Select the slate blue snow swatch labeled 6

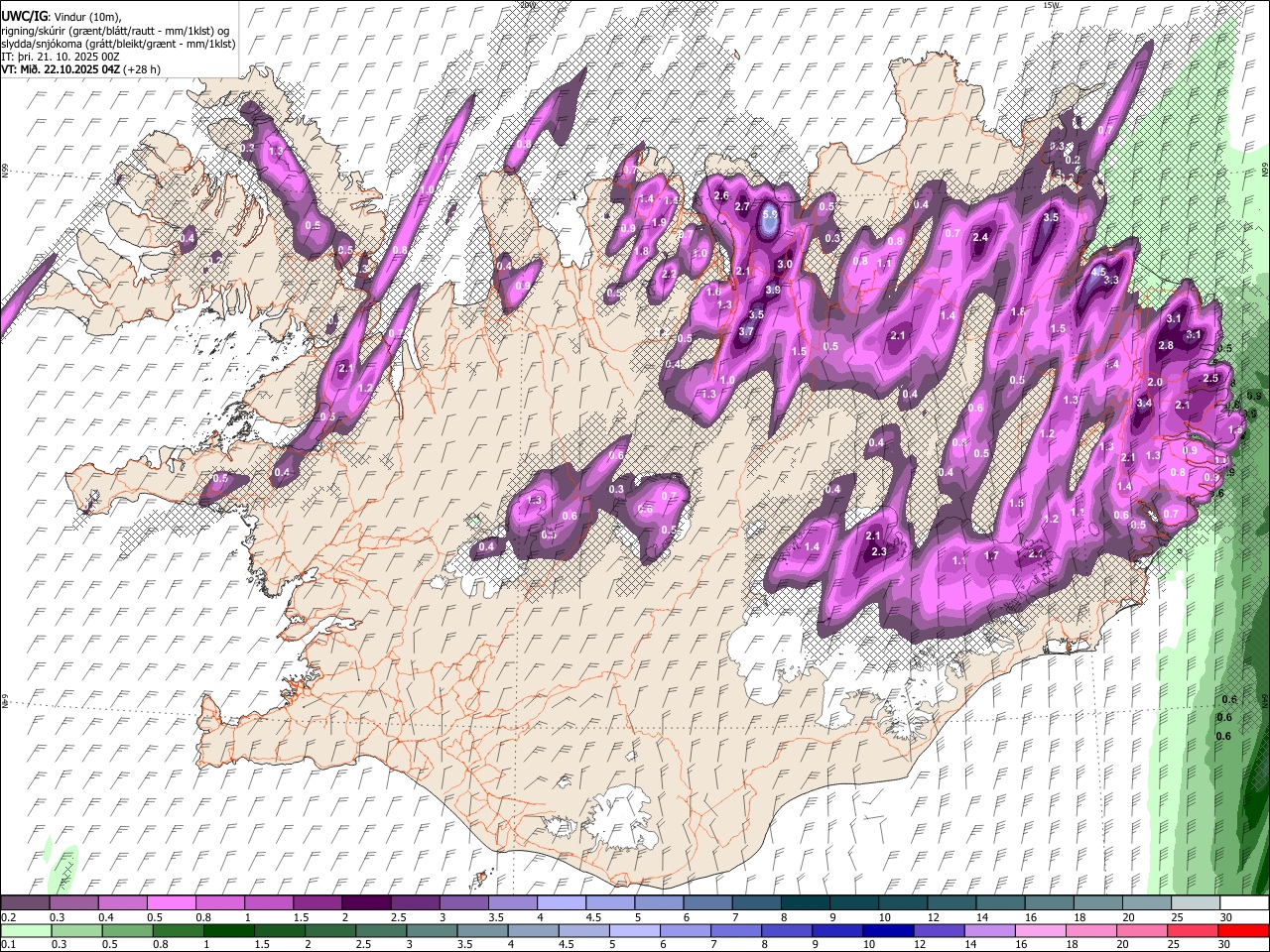[705, 903]
